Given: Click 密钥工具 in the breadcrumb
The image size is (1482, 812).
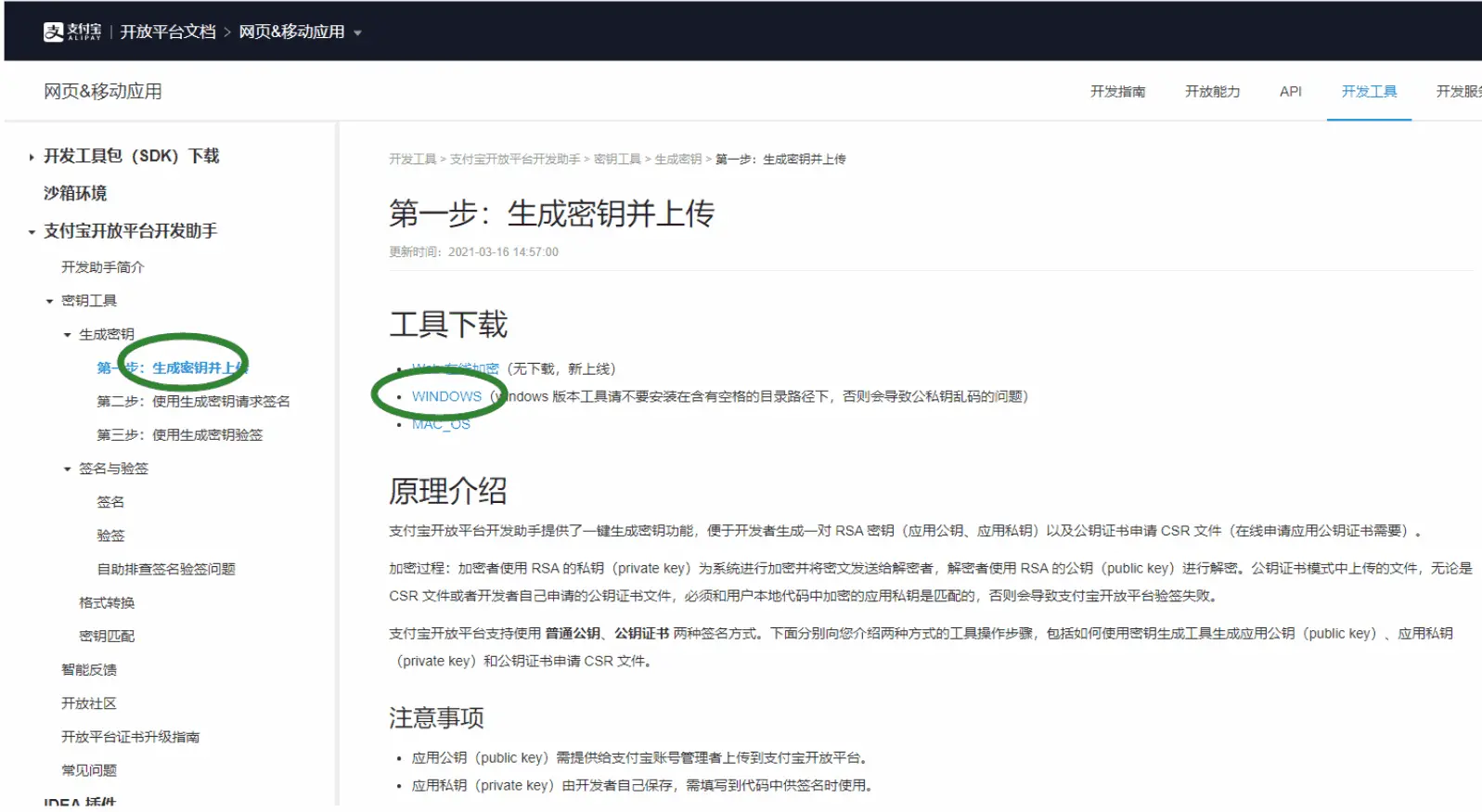Looking at the screenshot, I should point(617,160).
